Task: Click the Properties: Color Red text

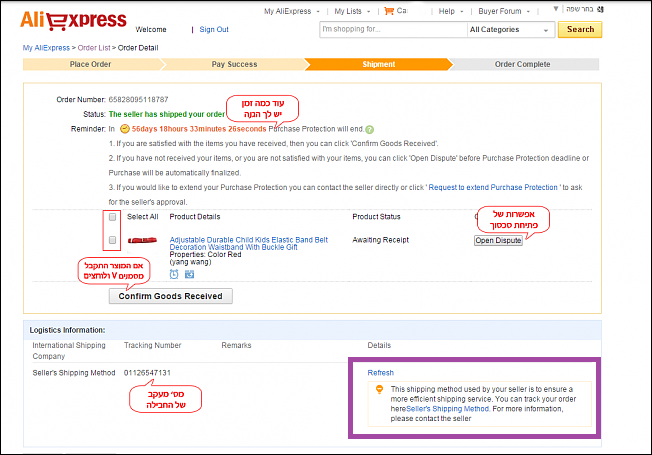Action: 205,255
